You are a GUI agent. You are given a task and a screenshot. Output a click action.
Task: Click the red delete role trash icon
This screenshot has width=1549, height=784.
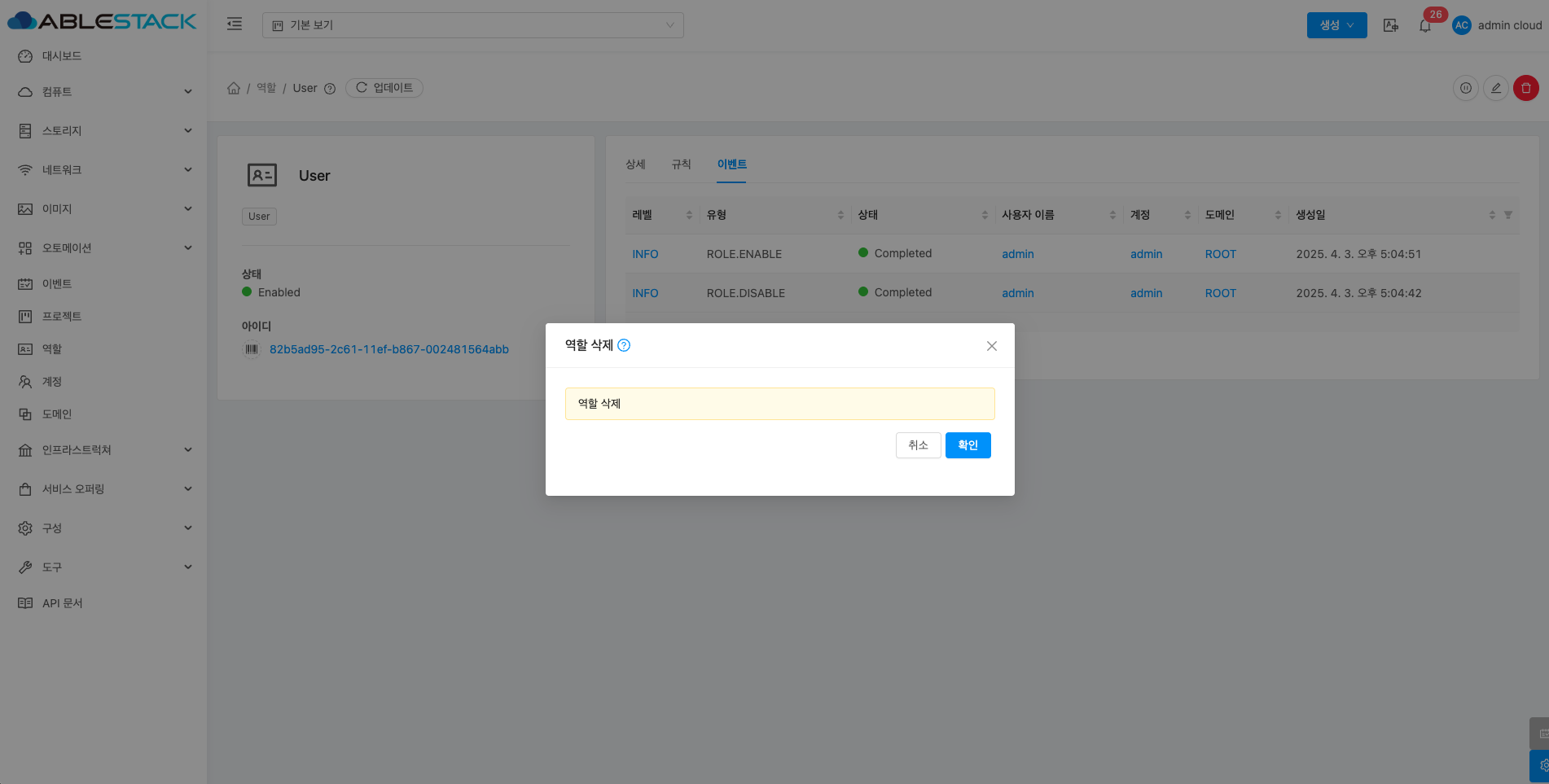pyautogui.click(x=1525, y=88)
